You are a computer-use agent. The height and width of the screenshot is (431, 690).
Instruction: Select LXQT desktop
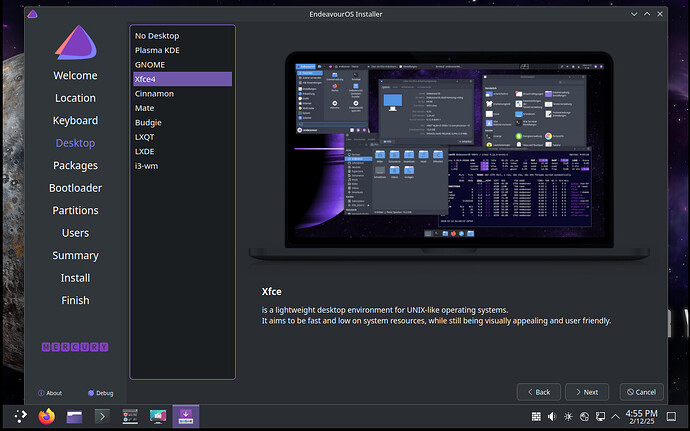182,137
